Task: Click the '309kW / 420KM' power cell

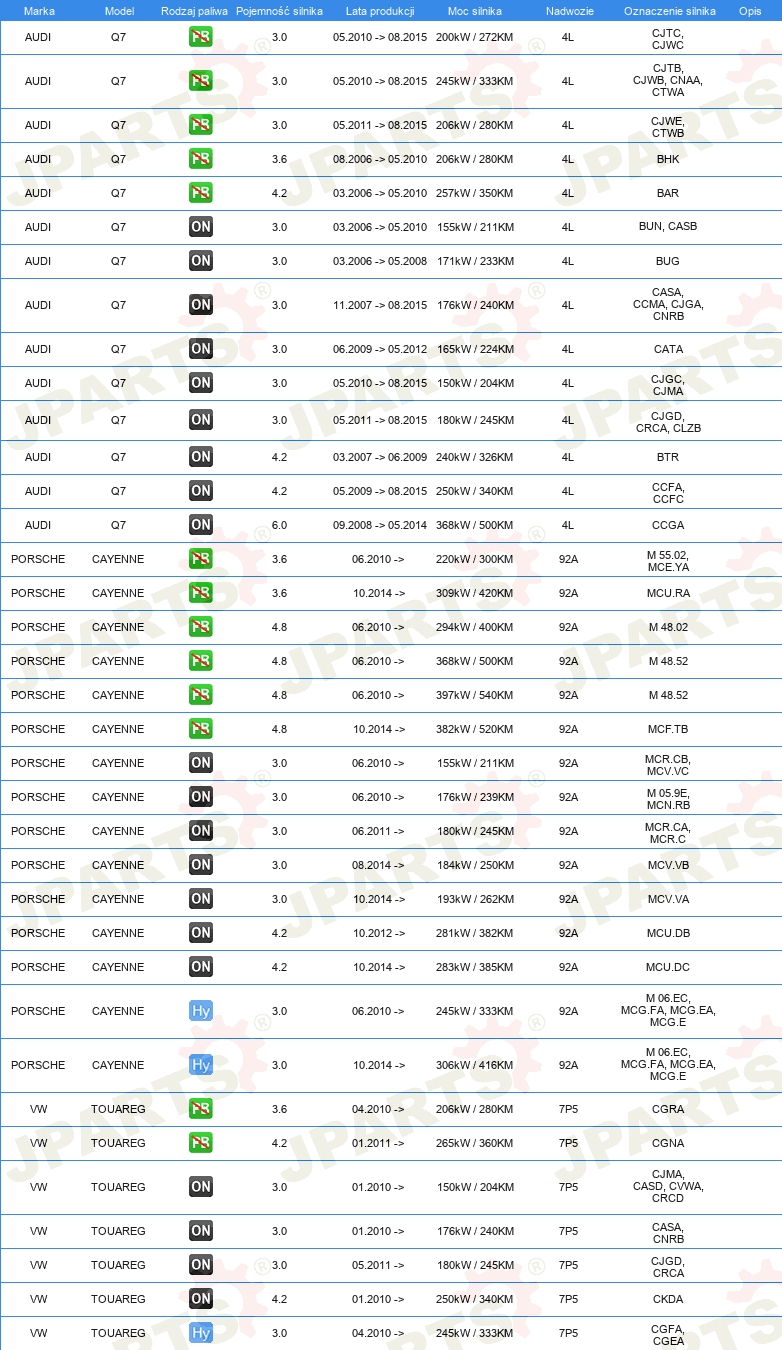Action: click(475, 593)
